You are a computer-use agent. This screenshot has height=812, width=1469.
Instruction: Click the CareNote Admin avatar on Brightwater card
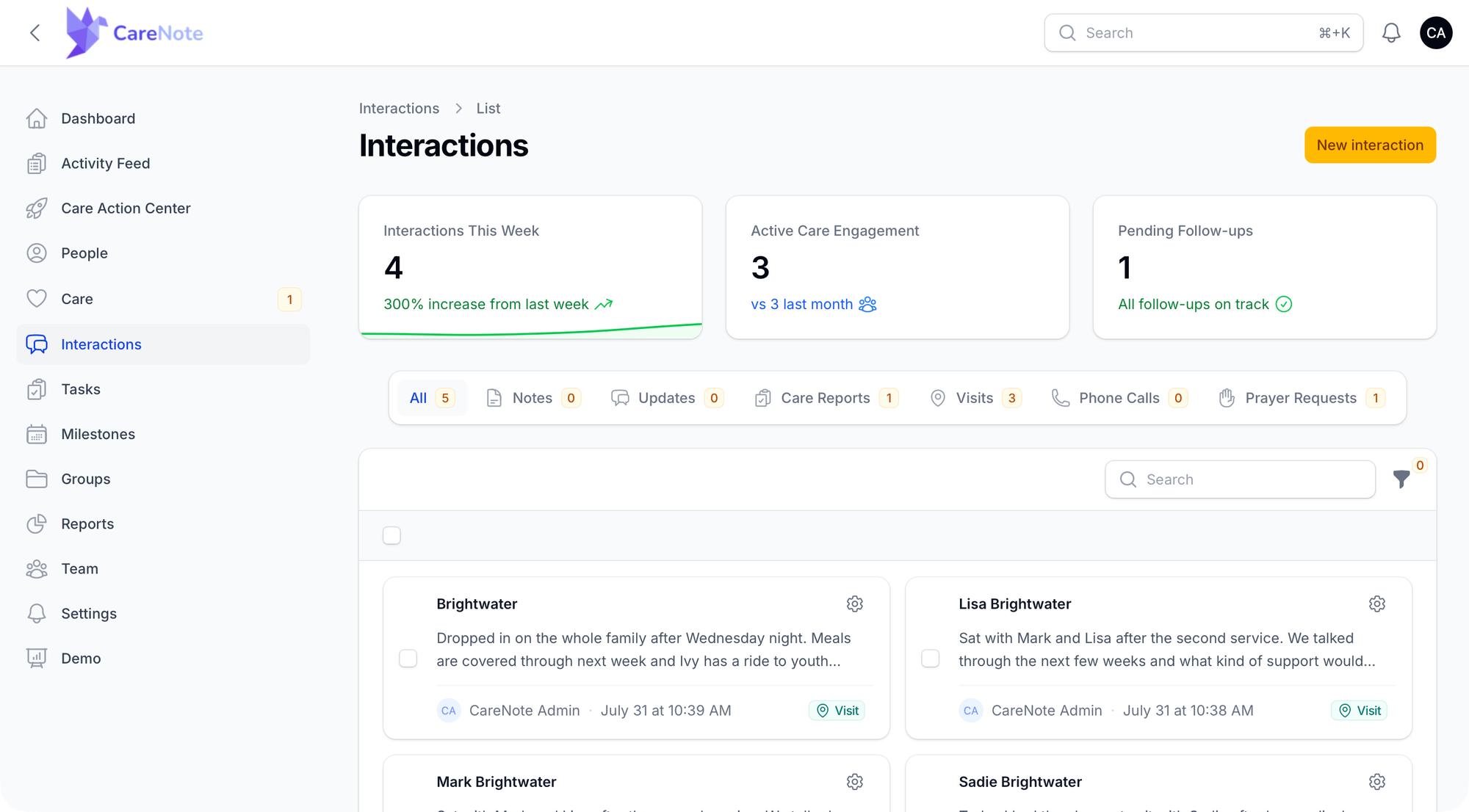[x=448, y=711]
